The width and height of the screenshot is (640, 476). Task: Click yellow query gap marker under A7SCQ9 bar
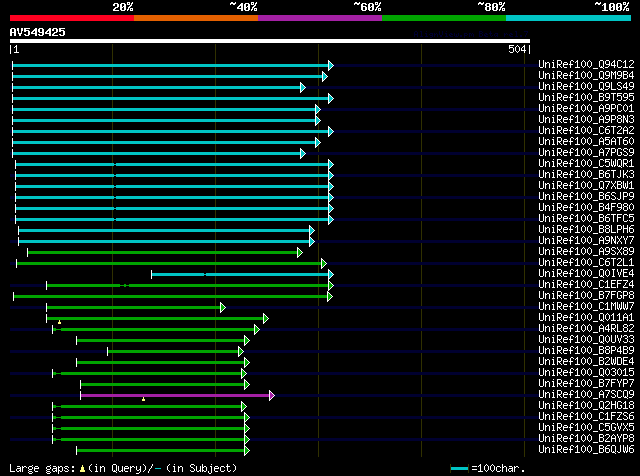143,399
